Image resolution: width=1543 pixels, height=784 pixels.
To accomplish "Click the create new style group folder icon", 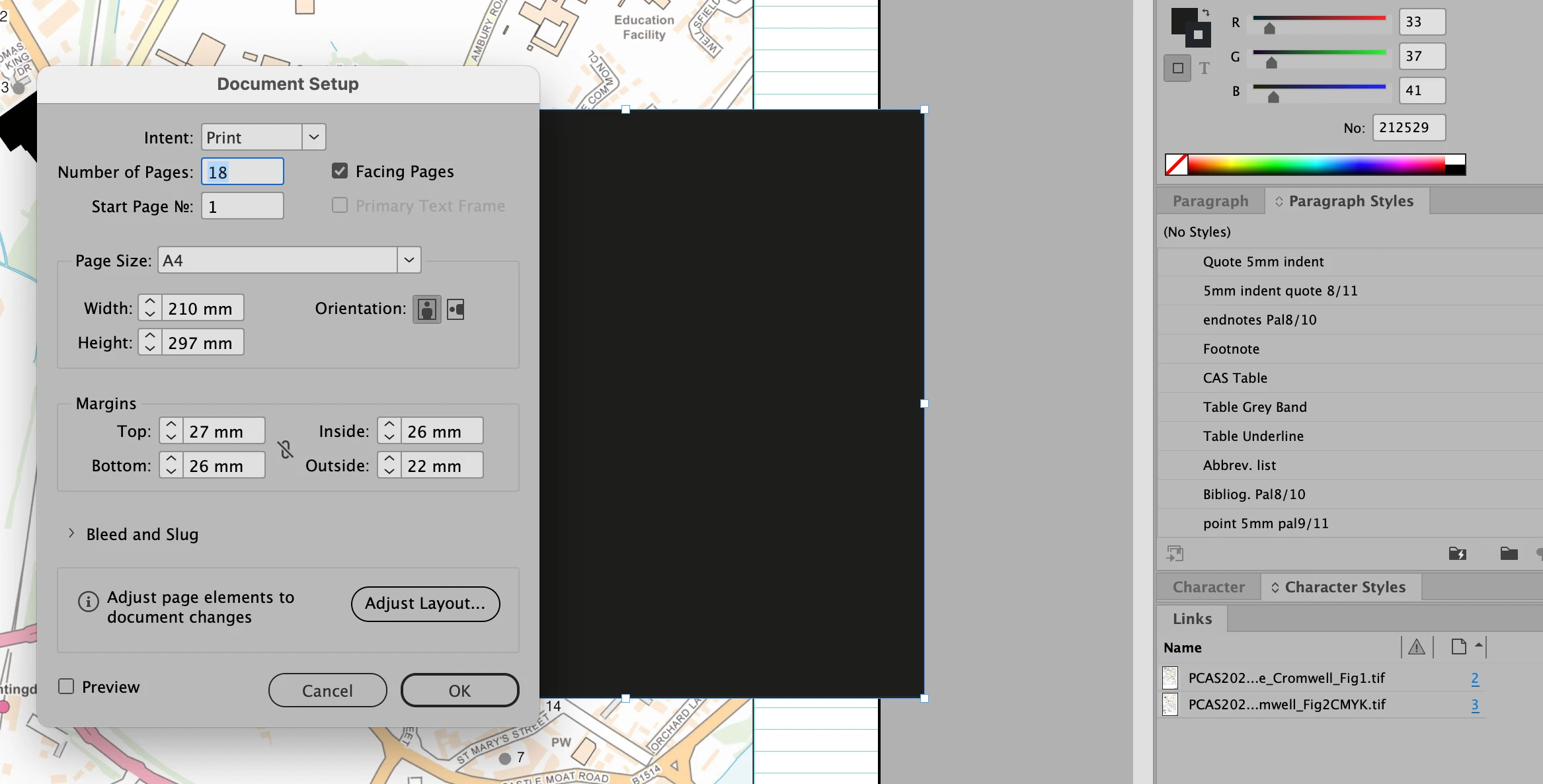I will pos(1509,553).
